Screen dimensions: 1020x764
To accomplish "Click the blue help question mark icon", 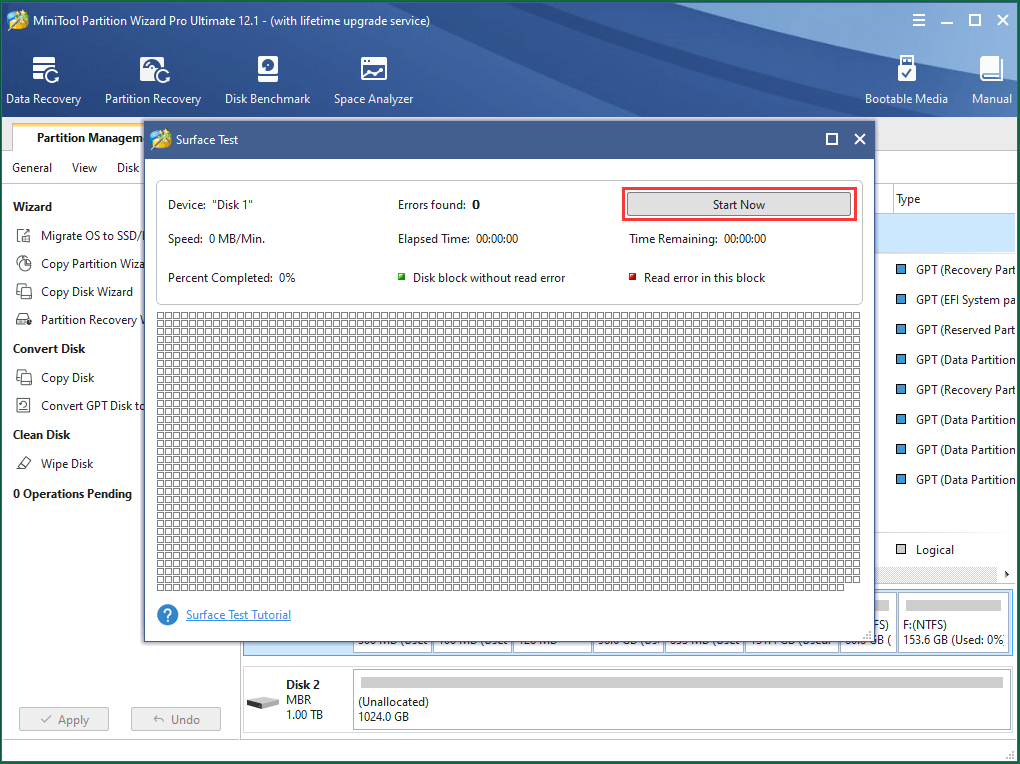I will pos(168,614).
